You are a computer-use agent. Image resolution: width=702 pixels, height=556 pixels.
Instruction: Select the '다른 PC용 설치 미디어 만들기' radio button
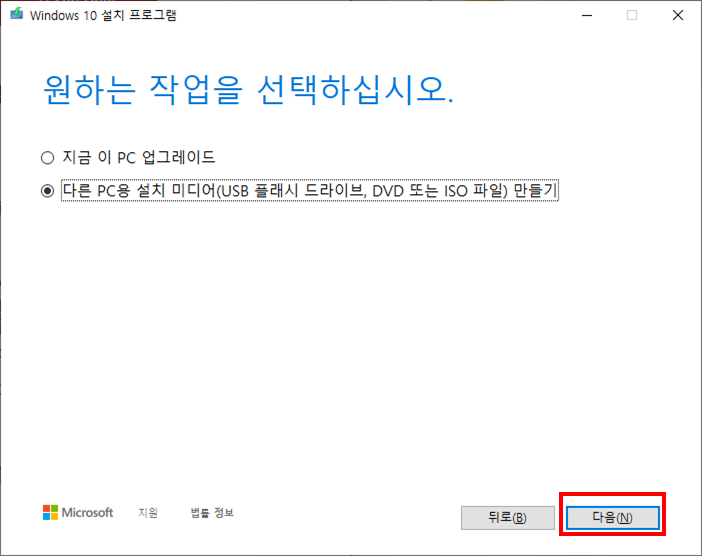(47, 191)
